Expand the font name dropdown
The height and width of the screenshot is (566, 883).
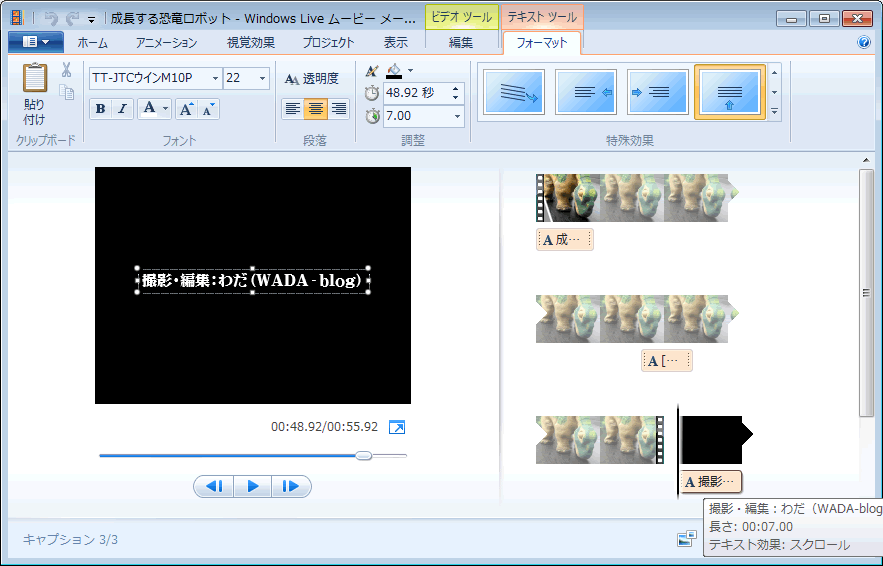[215, 78]
